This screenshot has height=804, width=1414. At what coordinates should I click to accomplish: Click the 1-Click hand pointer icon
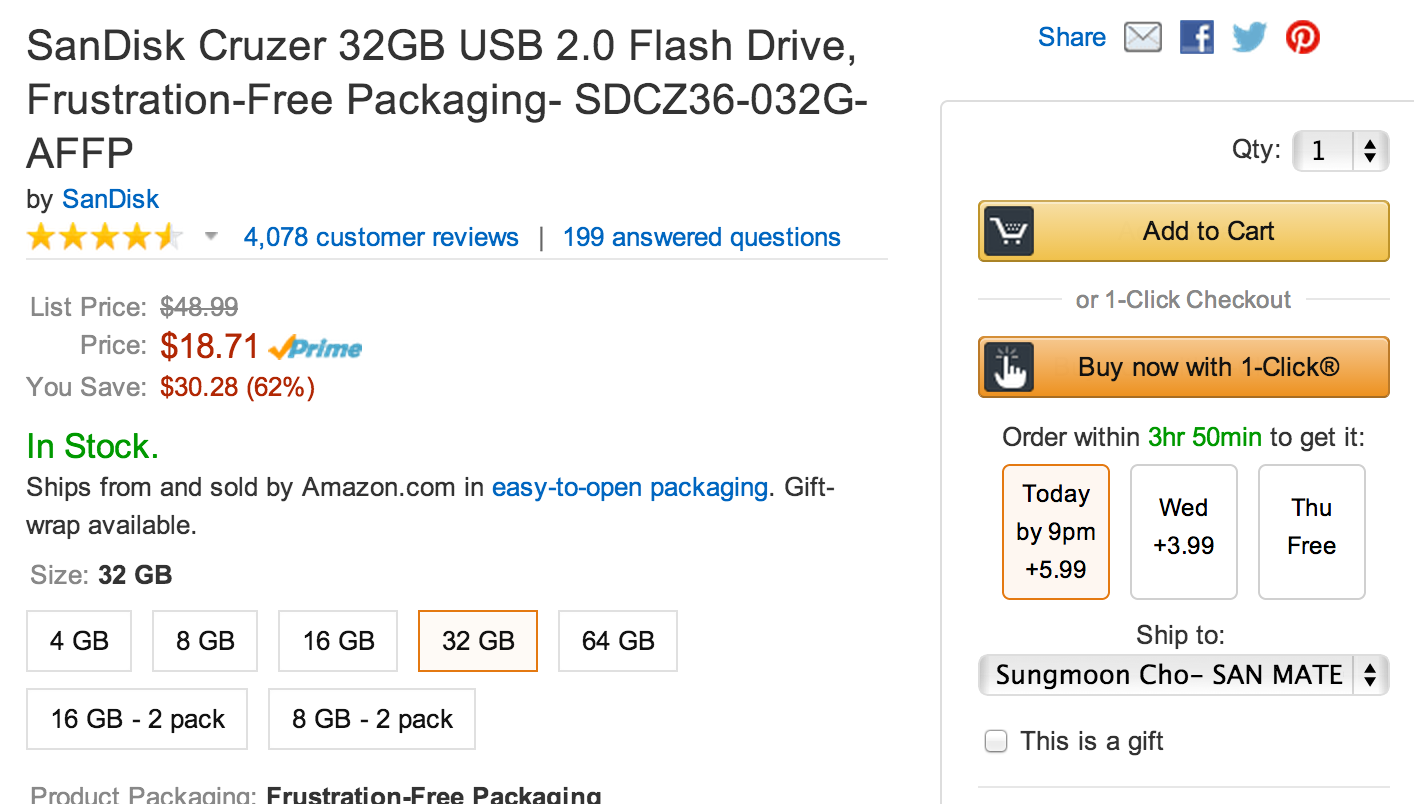(1009, 367)
